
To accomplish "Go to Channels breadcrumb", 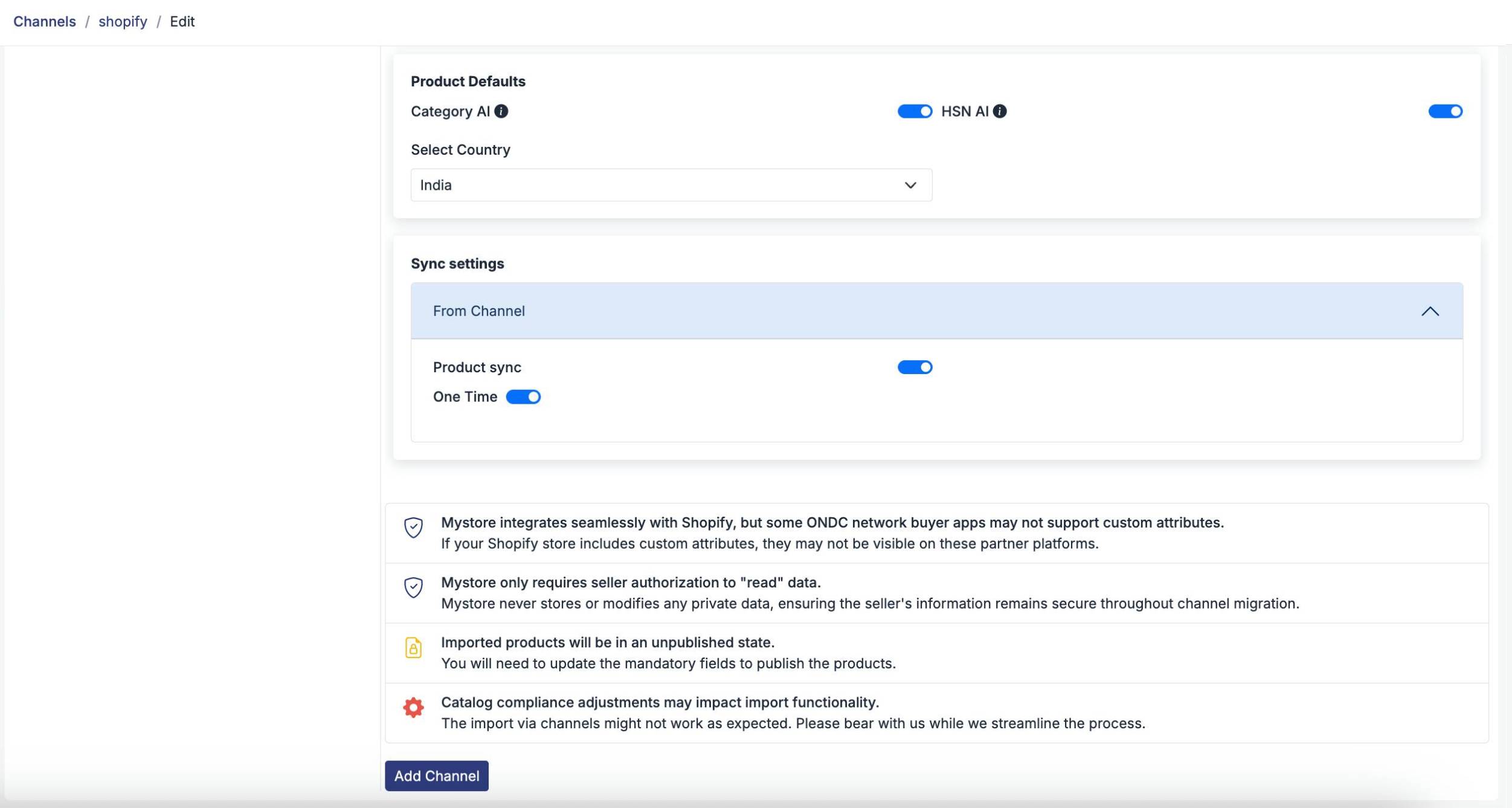I will 45,22.
